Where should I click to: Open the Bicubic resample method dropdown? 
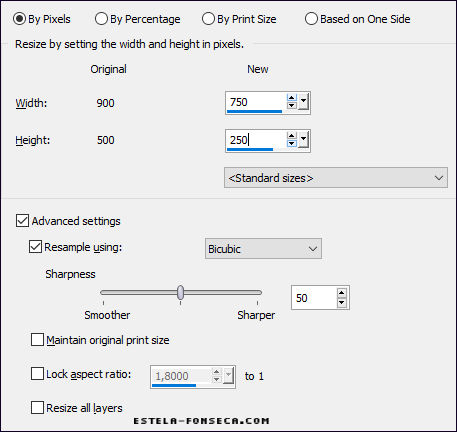point(263,249)
